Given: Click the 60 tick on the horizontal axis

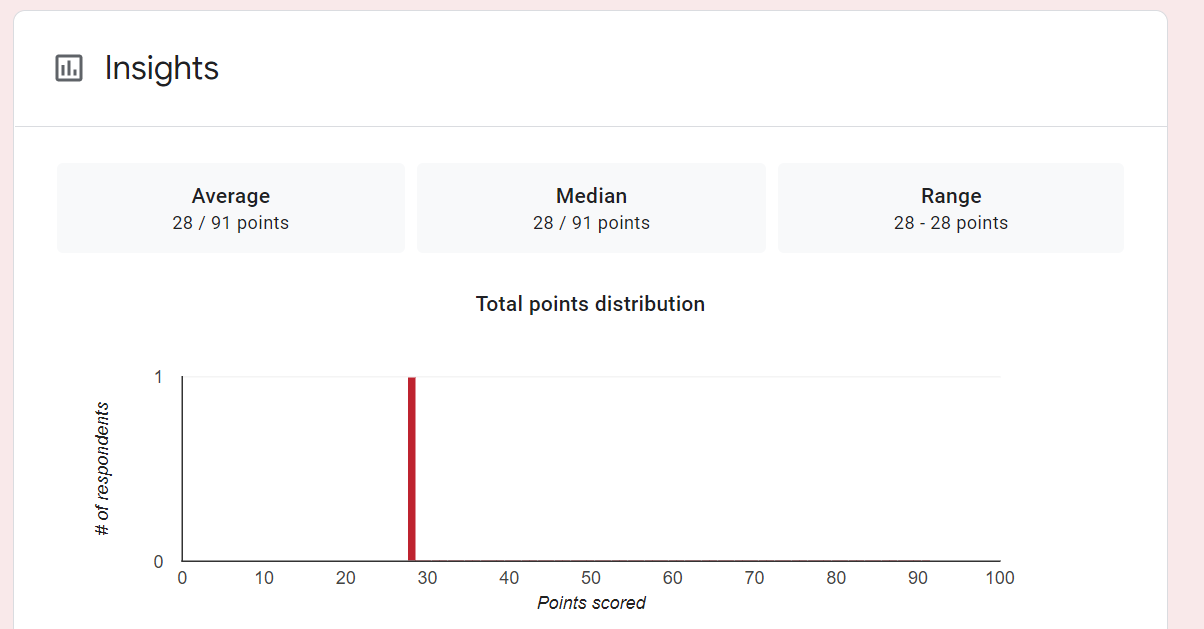Looking at the screenshot, I should click(673, 578).
